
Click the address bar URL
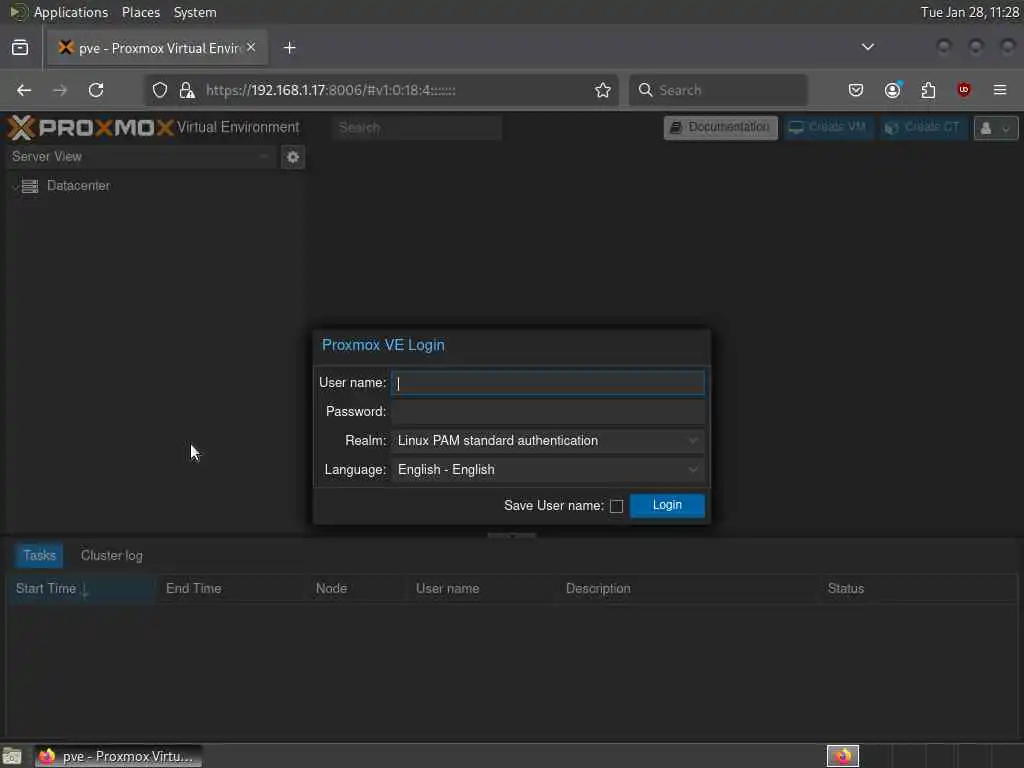330,90
